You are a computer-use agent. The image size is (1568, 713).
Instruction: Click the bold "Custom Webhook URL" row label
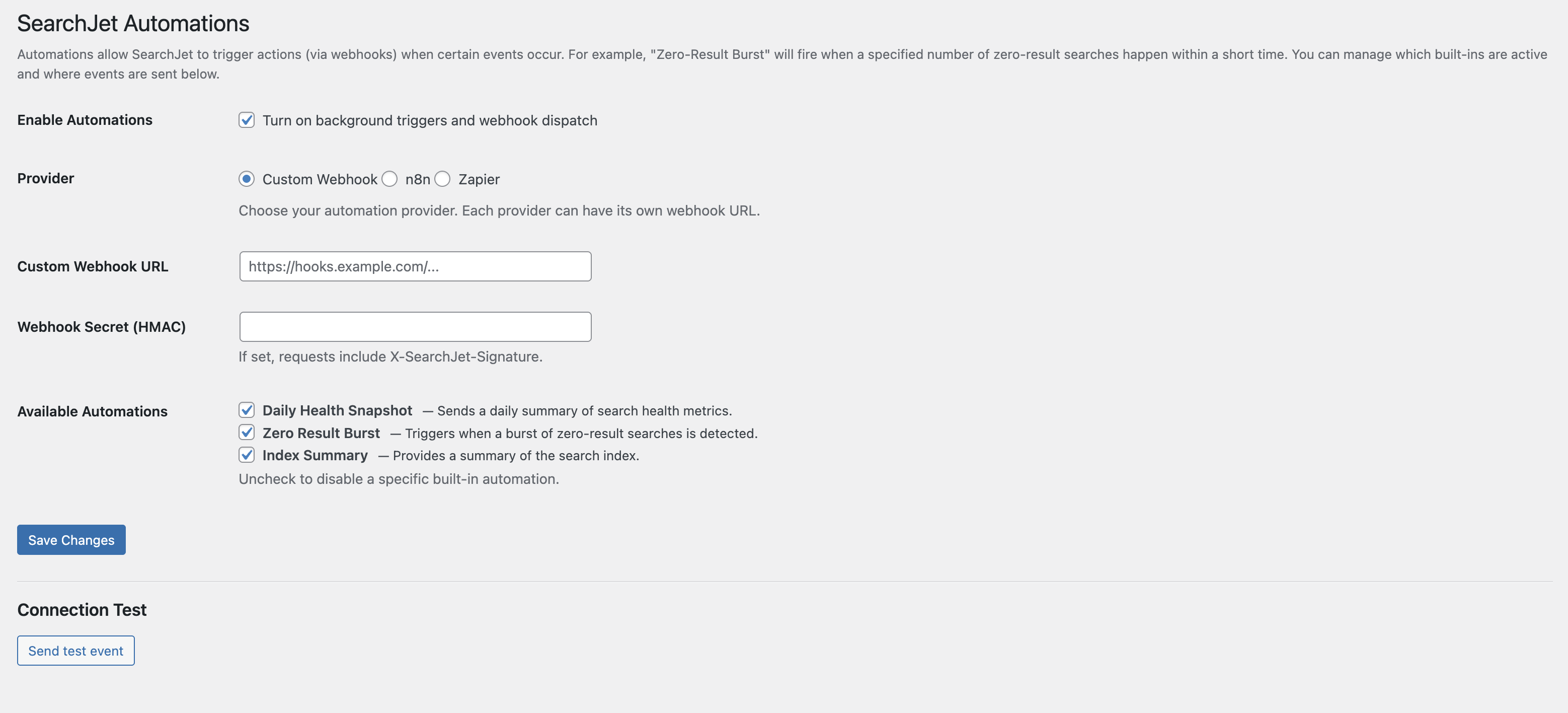click(93, 267)
